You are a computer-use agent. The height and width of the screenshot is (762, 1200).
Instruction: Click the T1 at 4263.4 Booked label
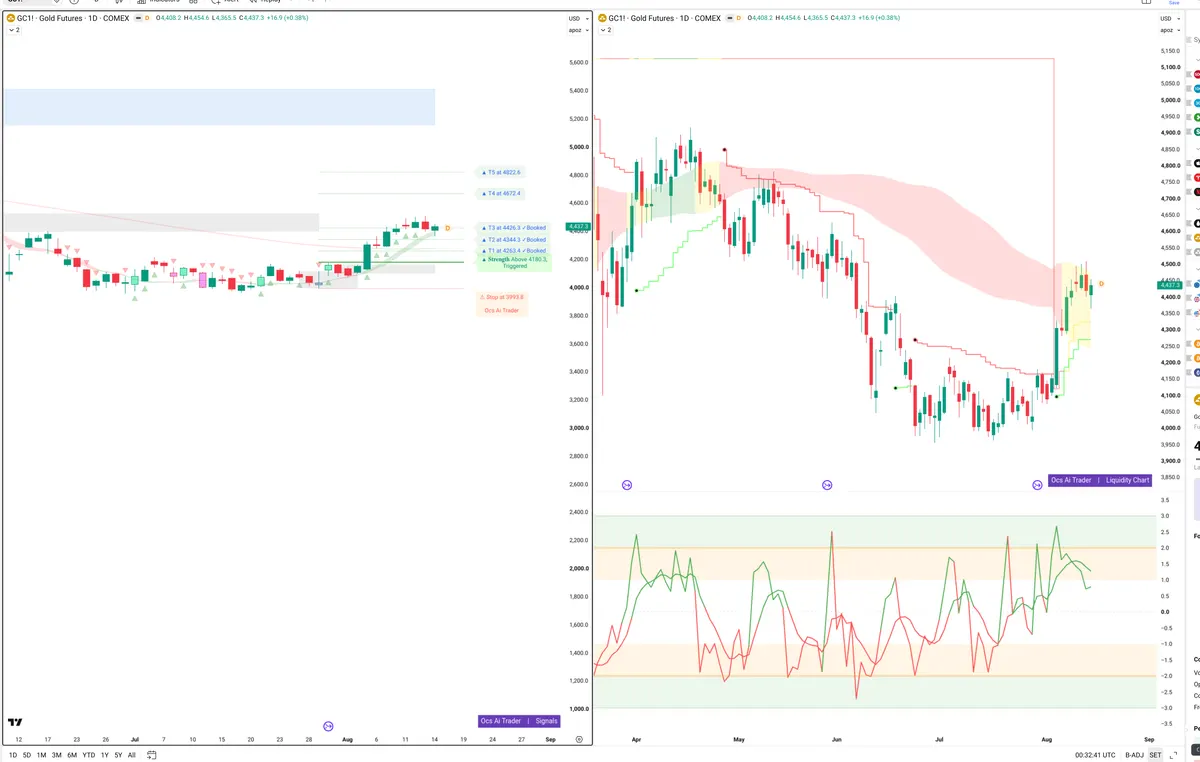[x=514, y=251]
